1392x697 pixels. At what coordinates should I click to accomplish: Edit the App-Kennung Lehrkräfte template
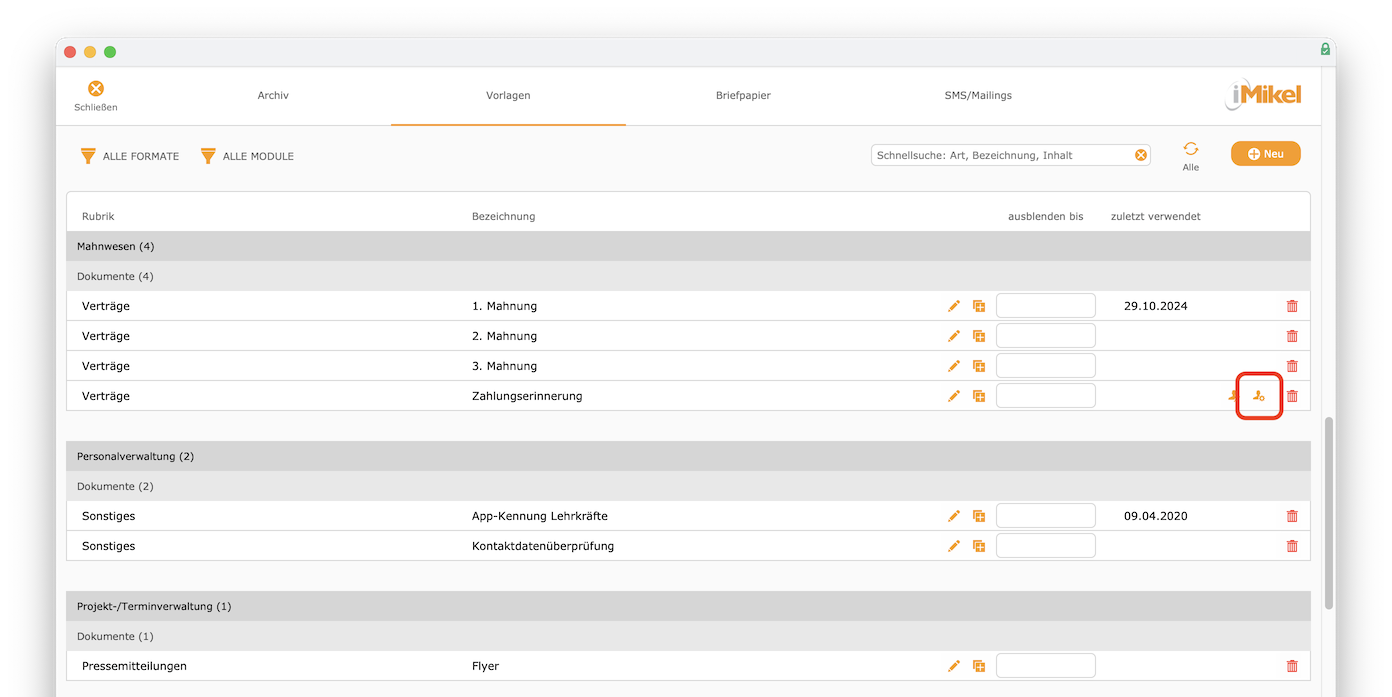click(954, 516)
